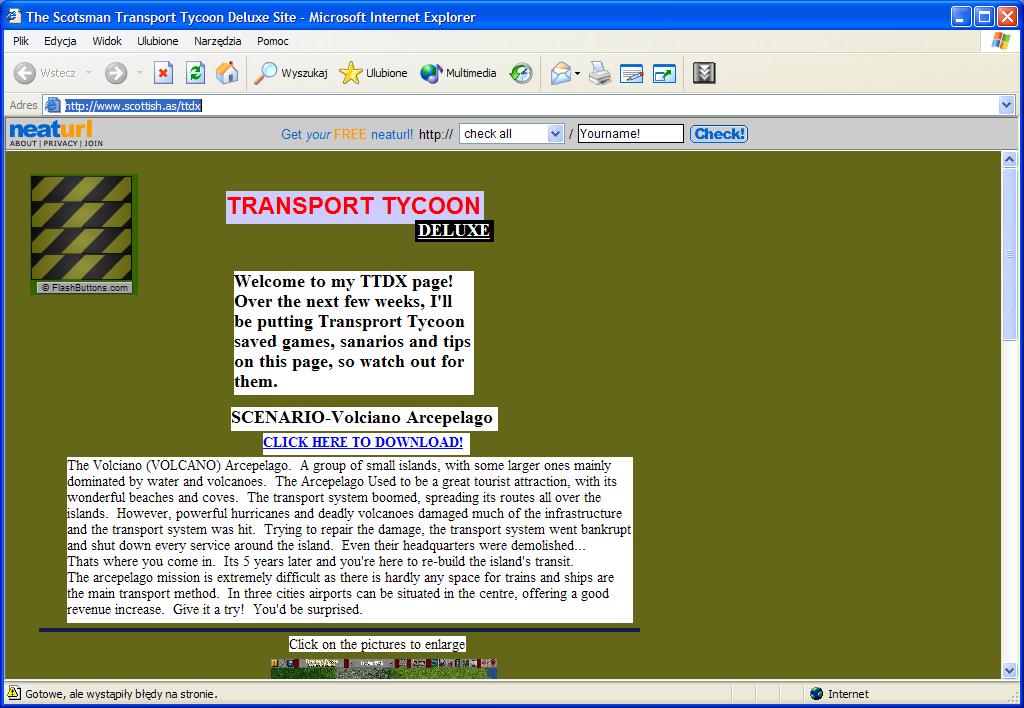Click the Edit page toolbar icon
Image resolution: width=1024 pixels, height=708 pixels.
pyautogui.click(x=632, y=73)
